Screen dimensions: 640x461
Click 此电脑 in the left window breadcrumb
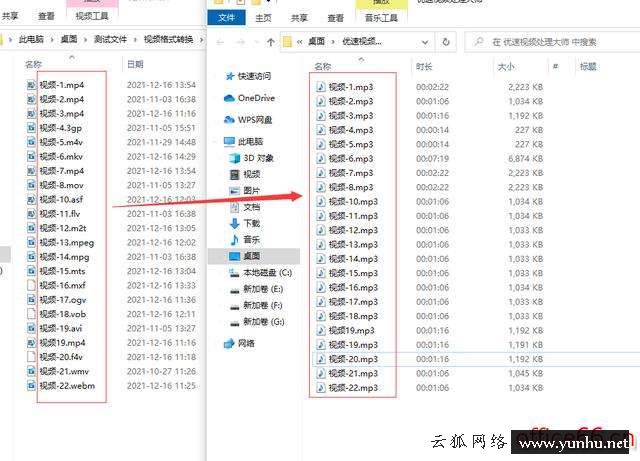tap(31, 40)
